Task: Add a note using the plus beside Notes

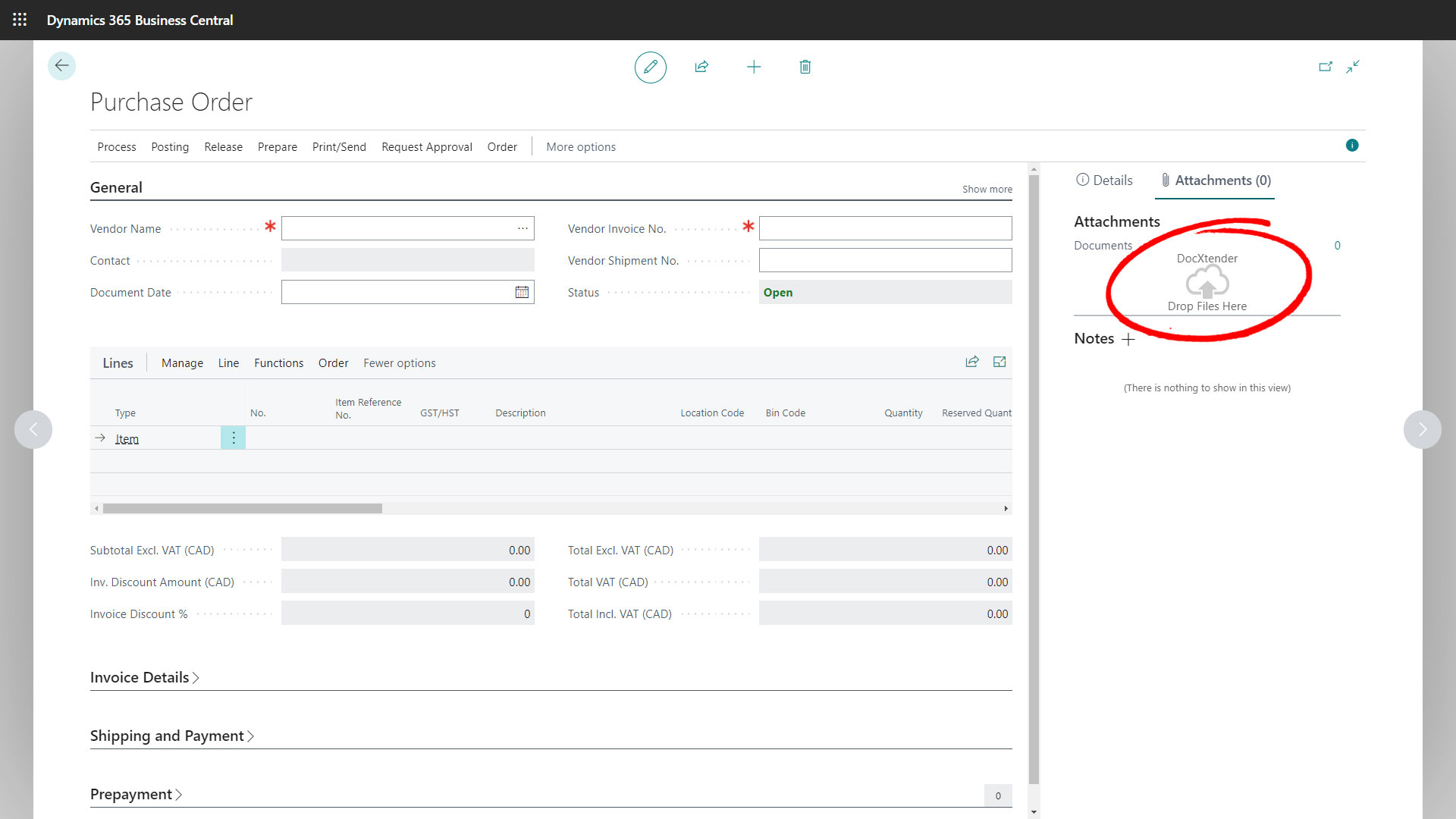Action: pos(1129,339)
